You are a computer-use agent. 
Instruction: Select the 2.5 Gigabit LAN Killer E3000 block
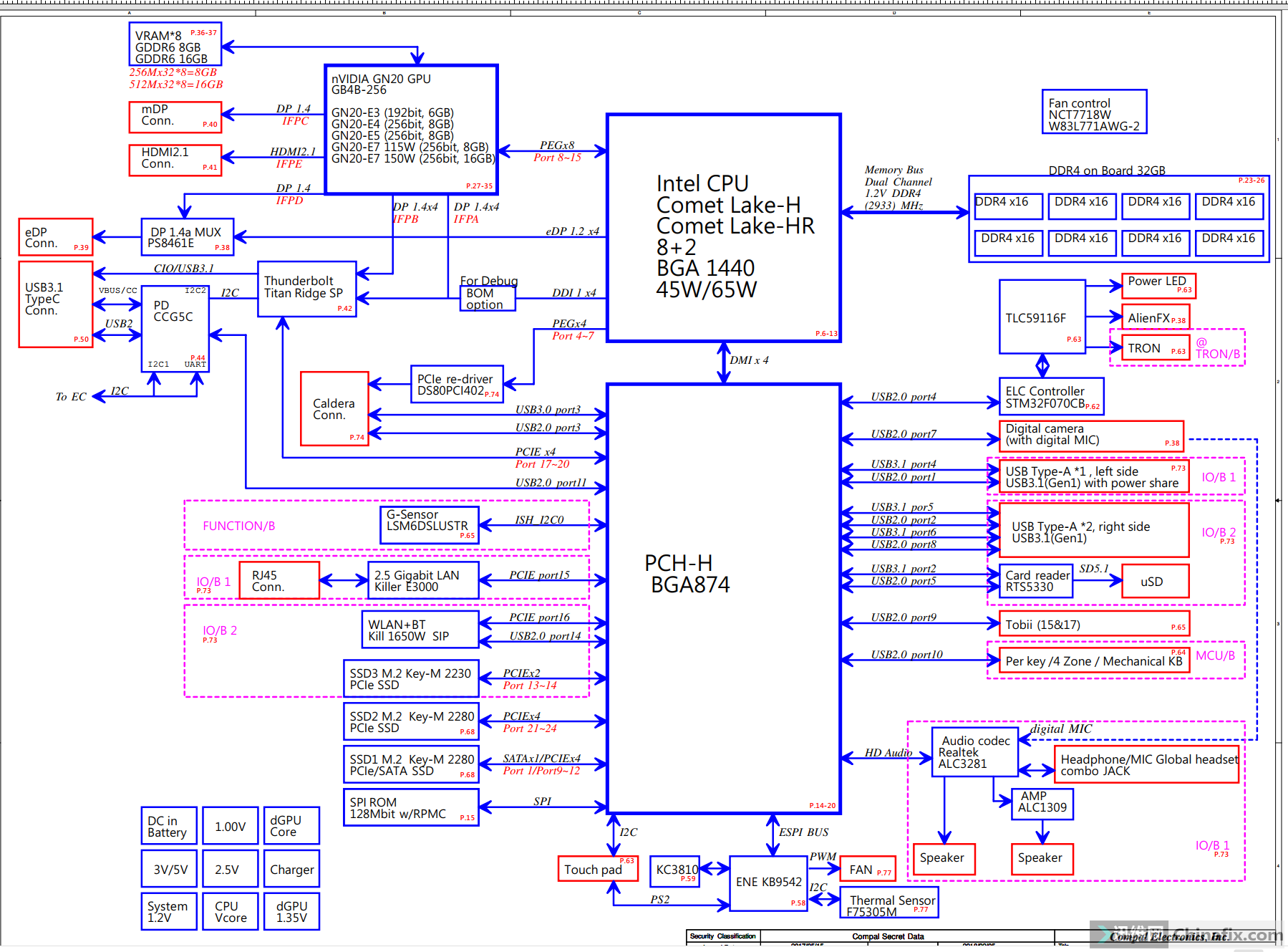tap(423, 580)
